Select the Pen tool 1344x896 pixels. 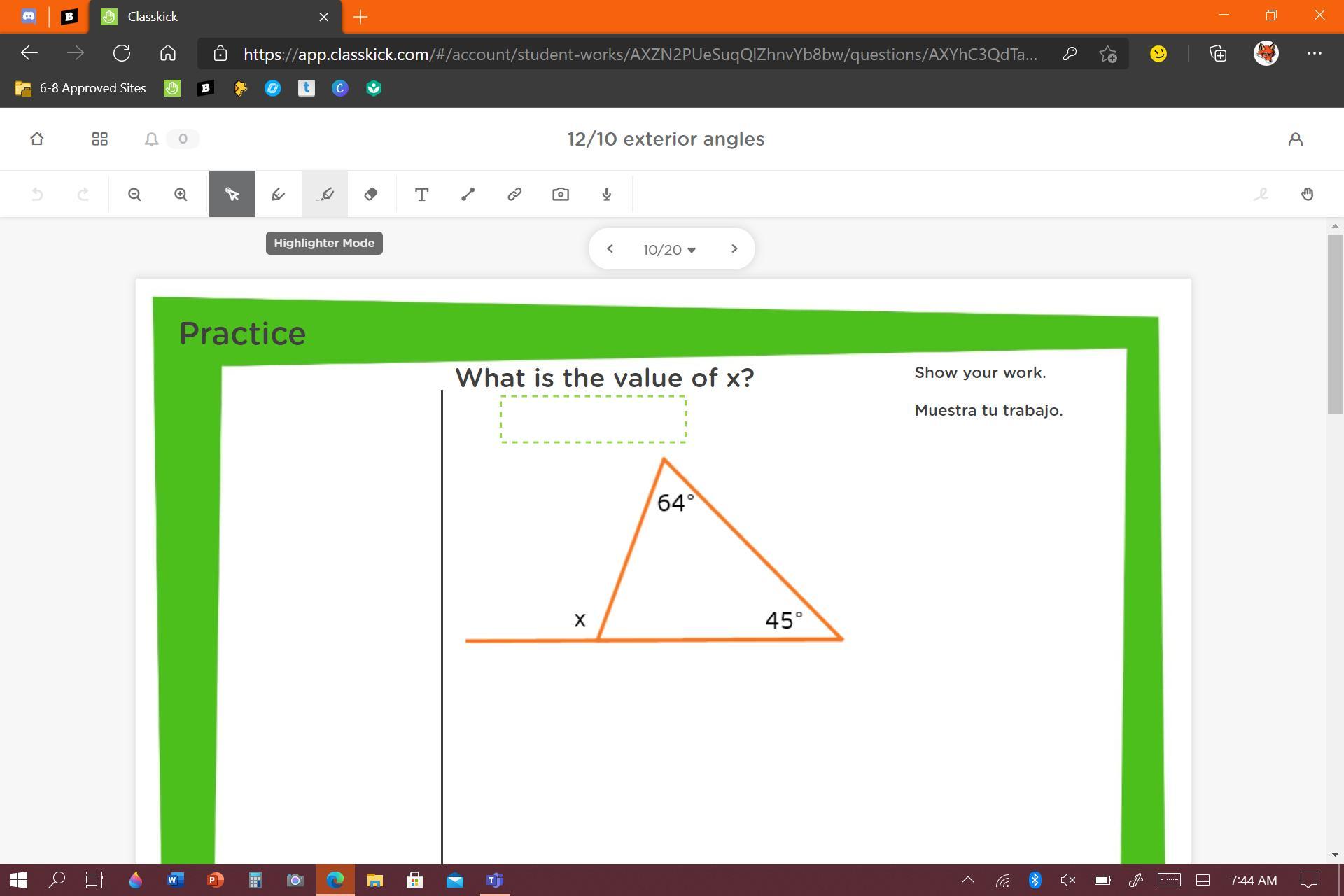click(x=278, y=194)
